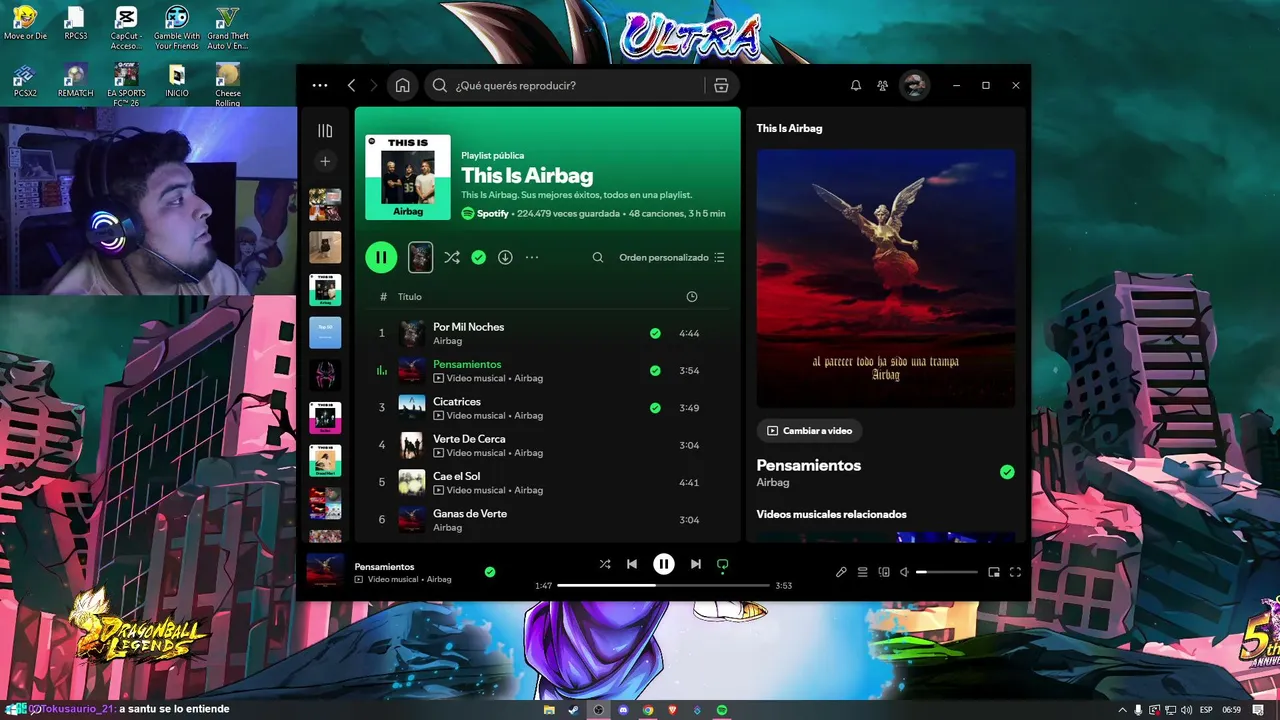Toggle the saved-playlist green check under the title
This screenshot has height=720, width=1280.
coord(479,257)
